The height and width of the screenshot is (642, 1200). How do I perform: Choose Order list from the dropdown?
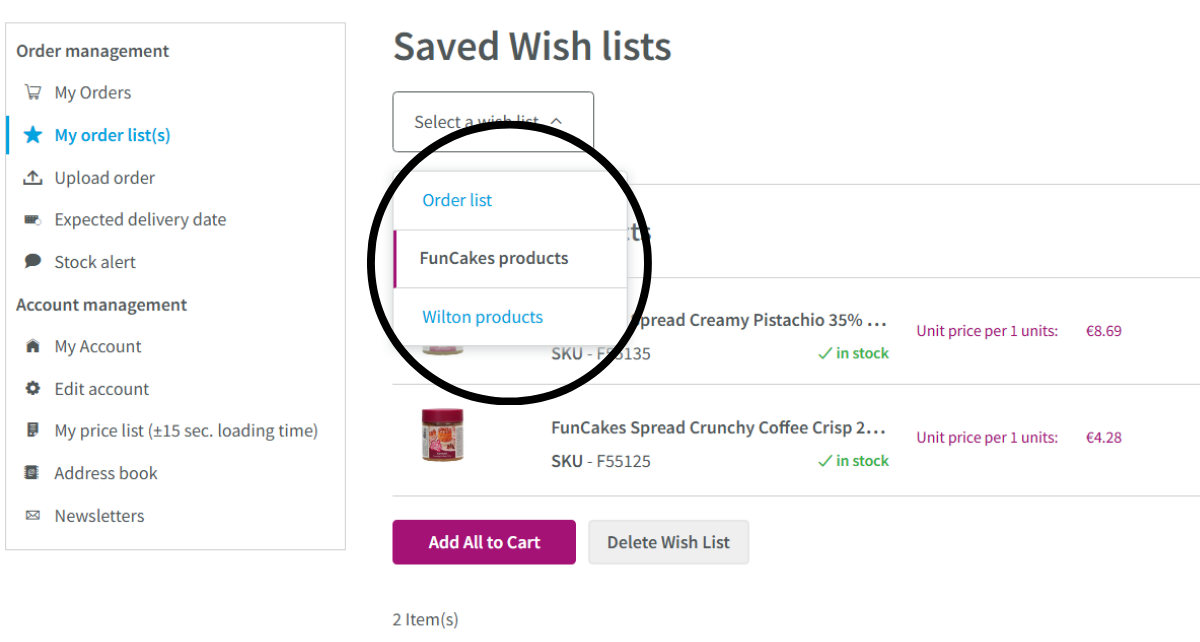pos(457,201)
